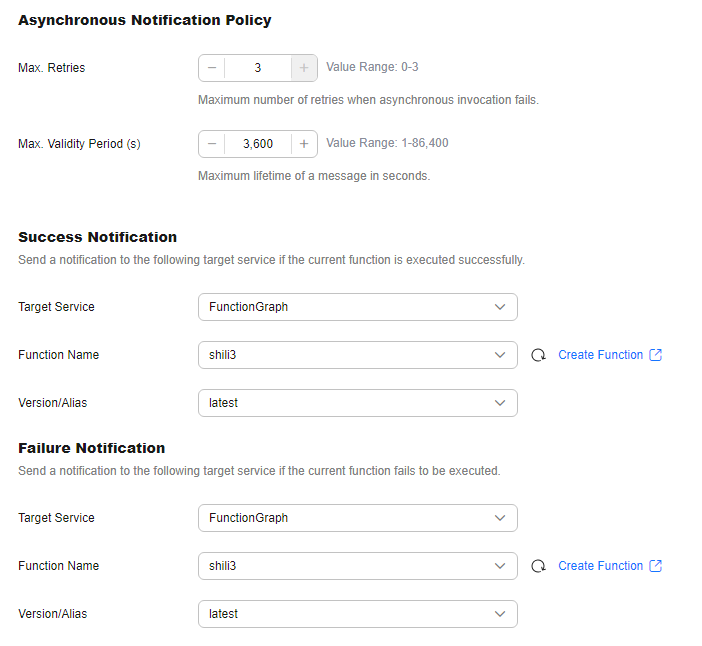Click the Max. Validity Period value field
The height and width of the screenshot is (646, 702).
258,144
